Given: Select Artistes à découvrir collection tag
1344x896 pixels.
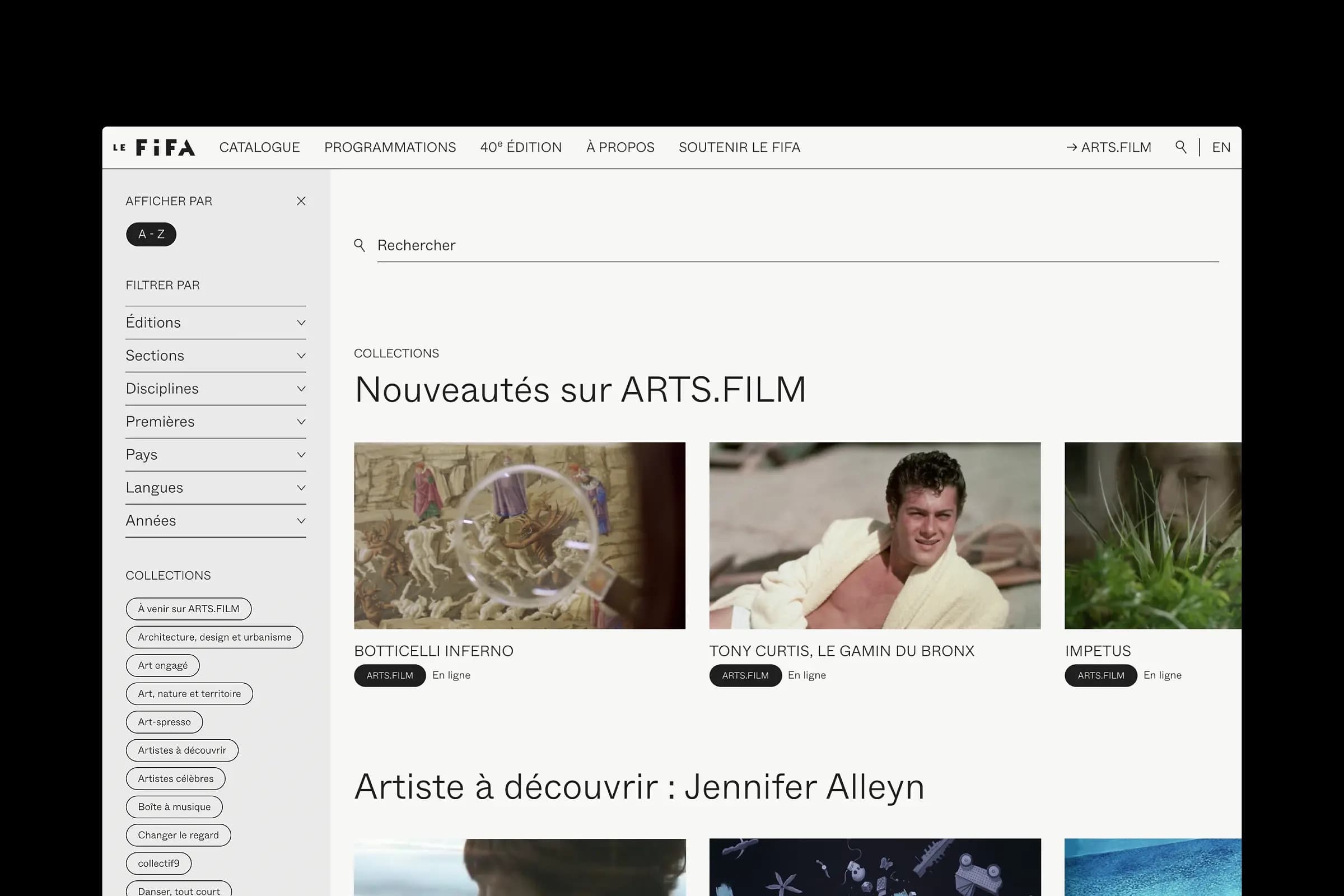Looking at the screenshot, I should coord(181,750).
